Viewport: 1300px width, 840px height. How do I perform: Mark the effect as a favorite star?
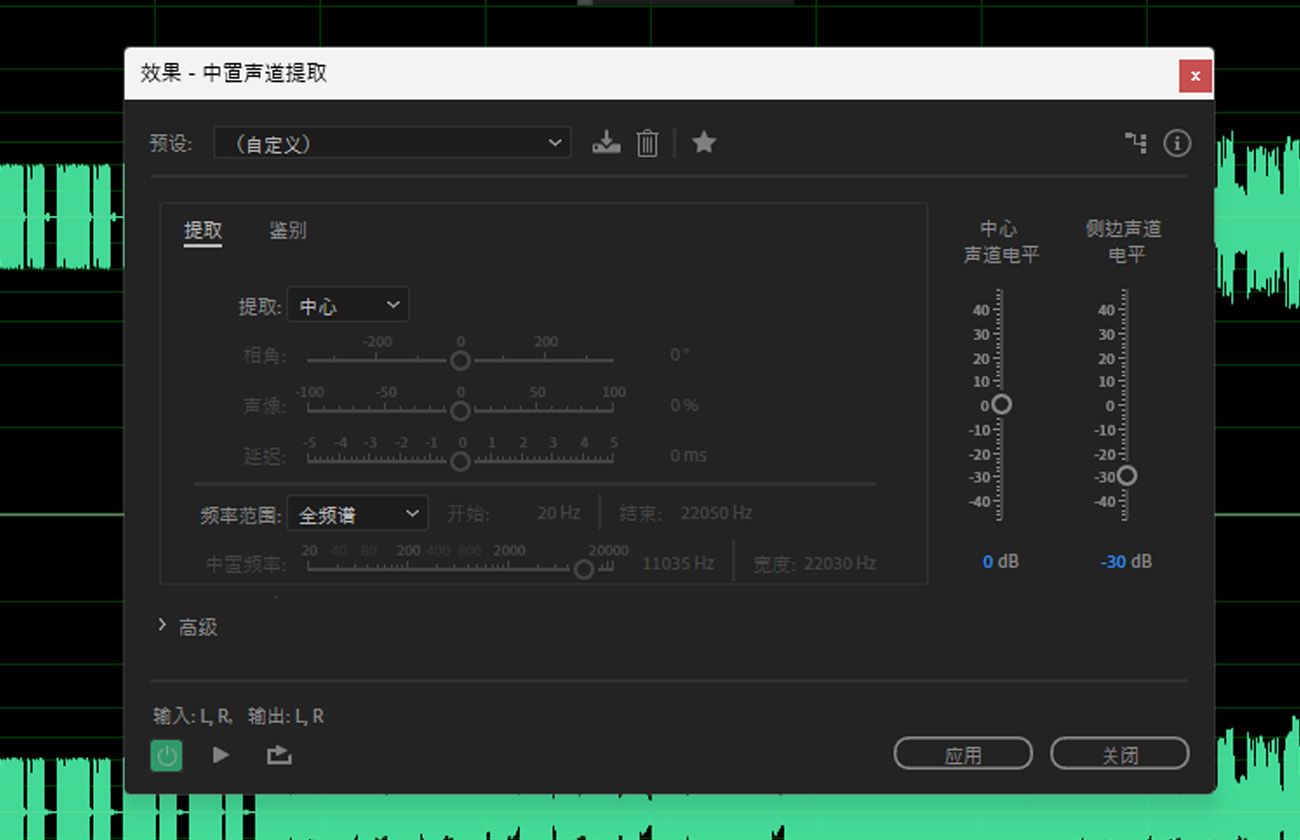[x=704, y=143]
